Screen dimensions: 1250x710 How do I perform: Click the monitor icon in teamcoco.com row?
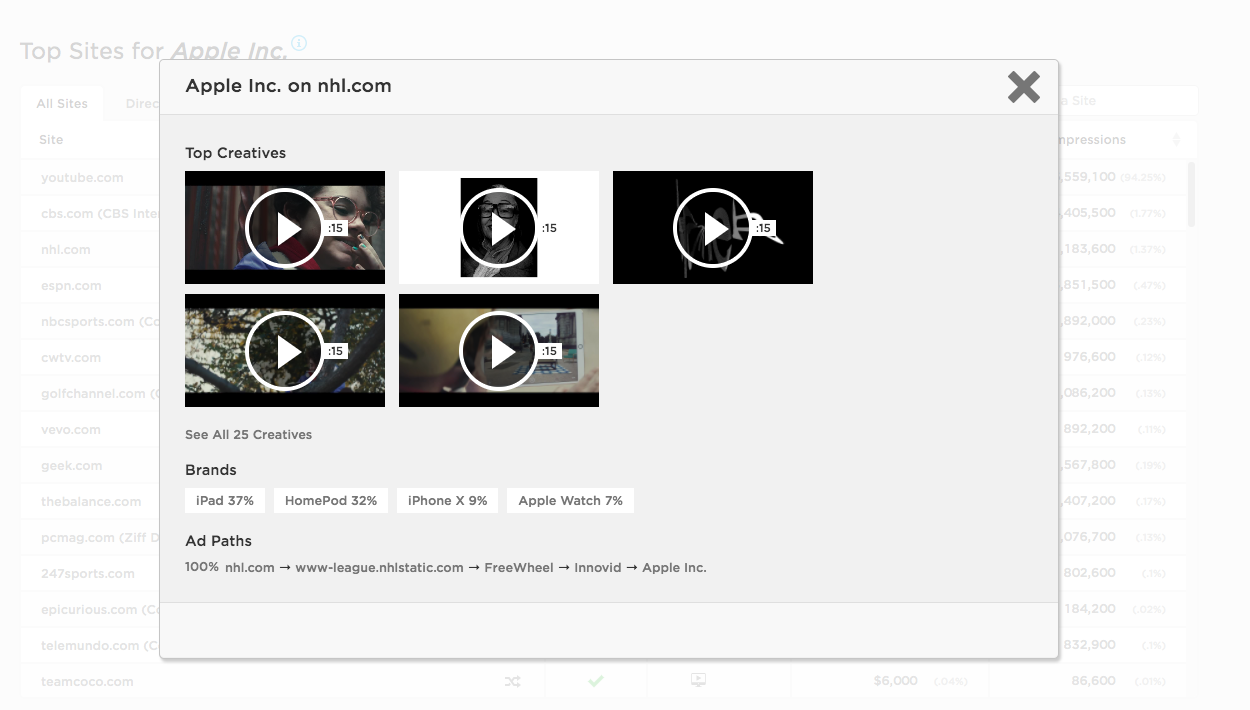(x=698, y=680)
